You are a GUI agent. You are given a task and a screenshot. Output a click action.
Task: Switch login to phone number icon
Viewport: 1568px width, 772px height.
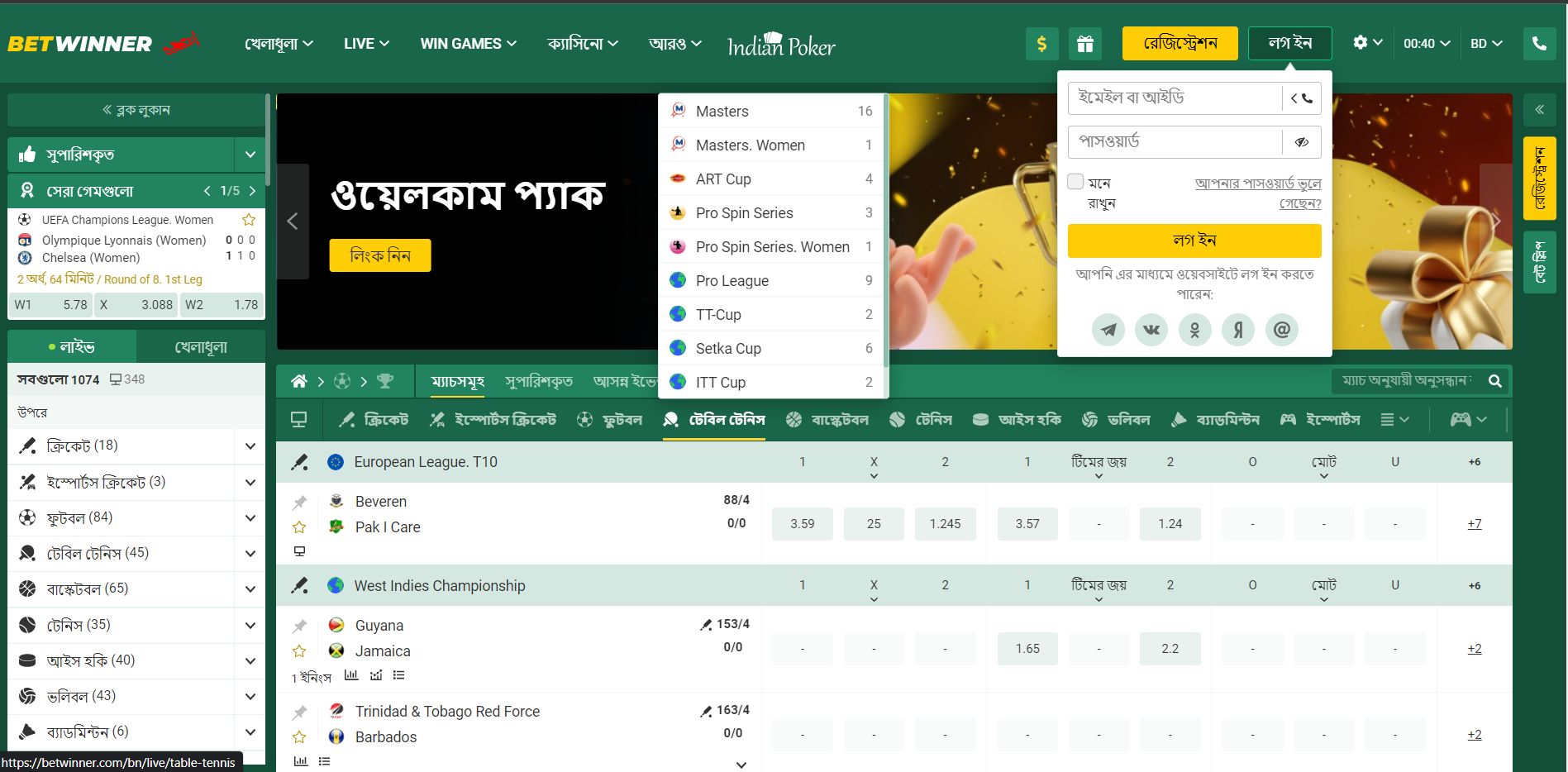[x=1301, y=98]
